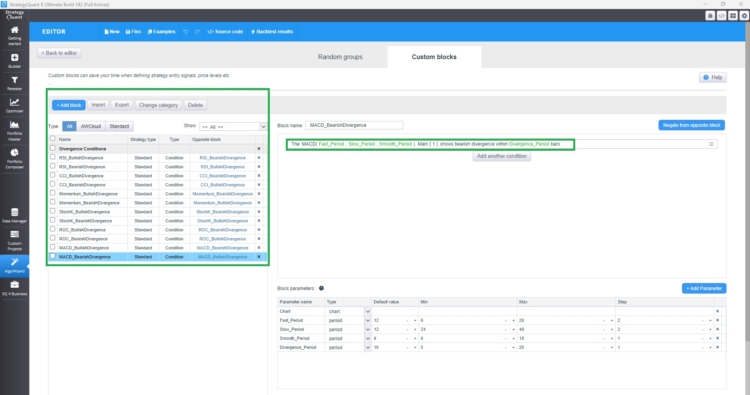Remove the Chart parameter row
The height and width of the screenshot is (395, 750).
717,311
